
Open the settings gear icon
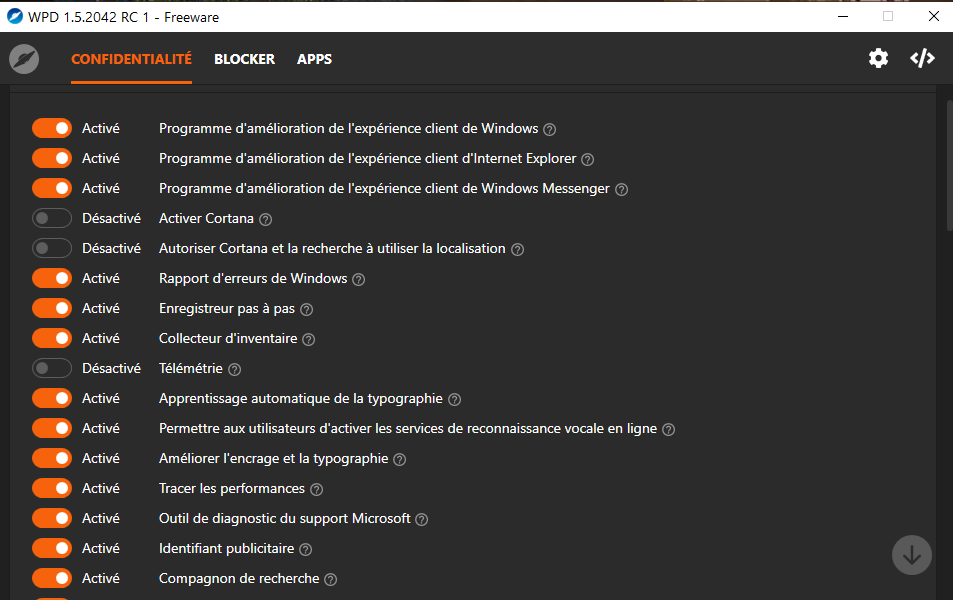(878, 59)
